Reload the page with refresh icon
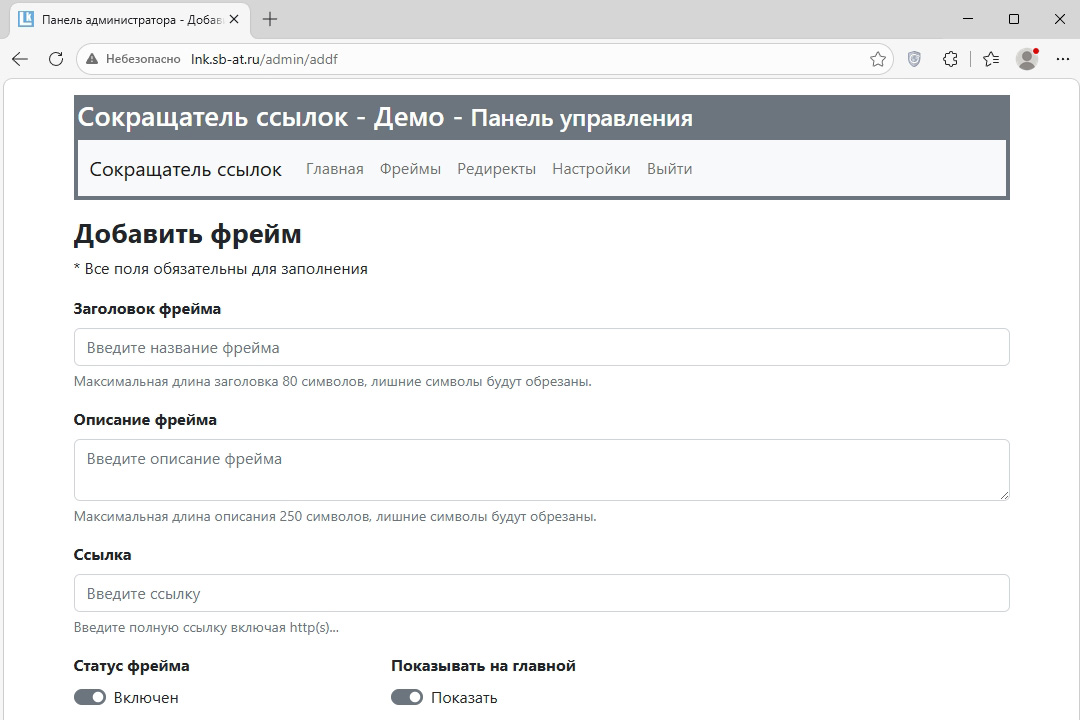 coord(56,59)
